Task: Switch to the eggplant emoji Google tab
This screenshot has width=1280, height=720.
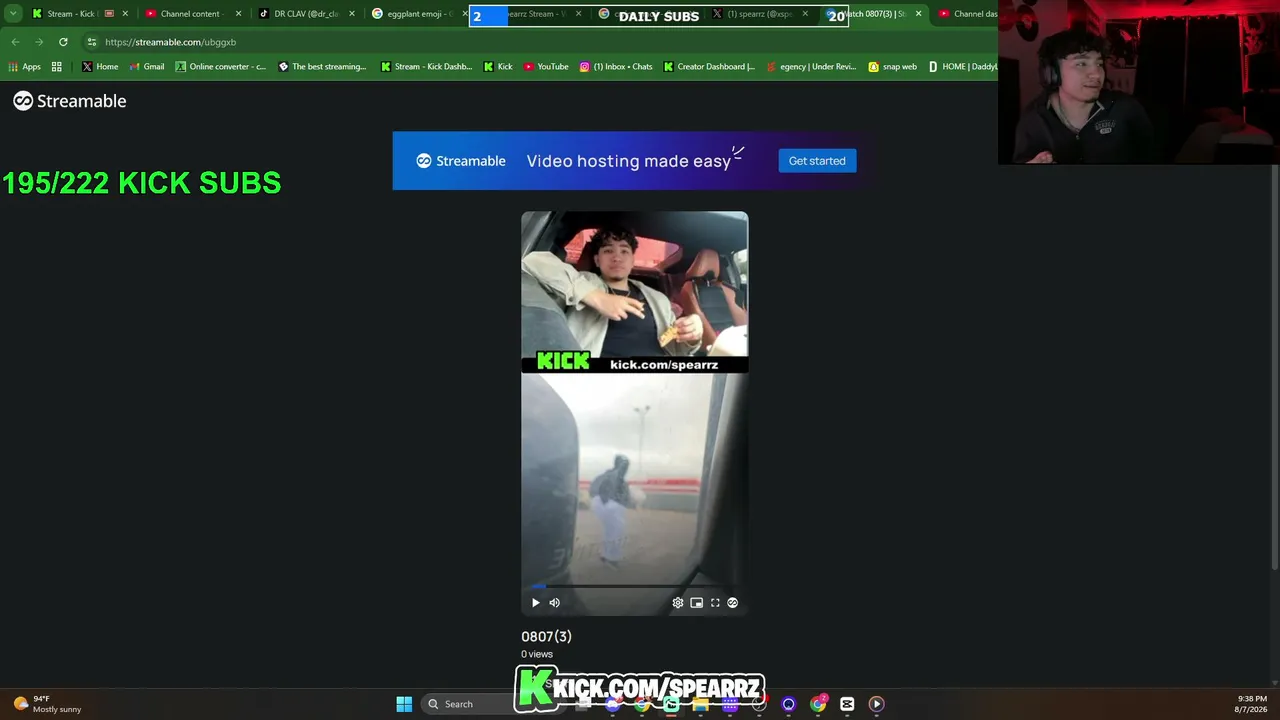Action: [418, 14]
